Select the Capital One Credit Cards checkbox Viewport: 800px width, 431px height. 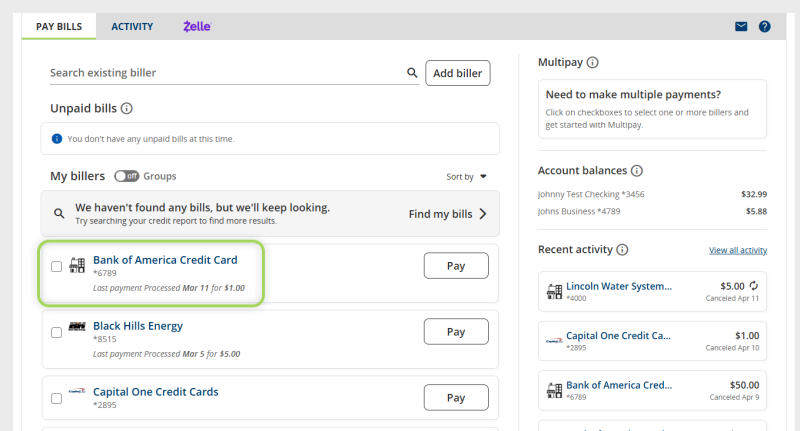57,398
